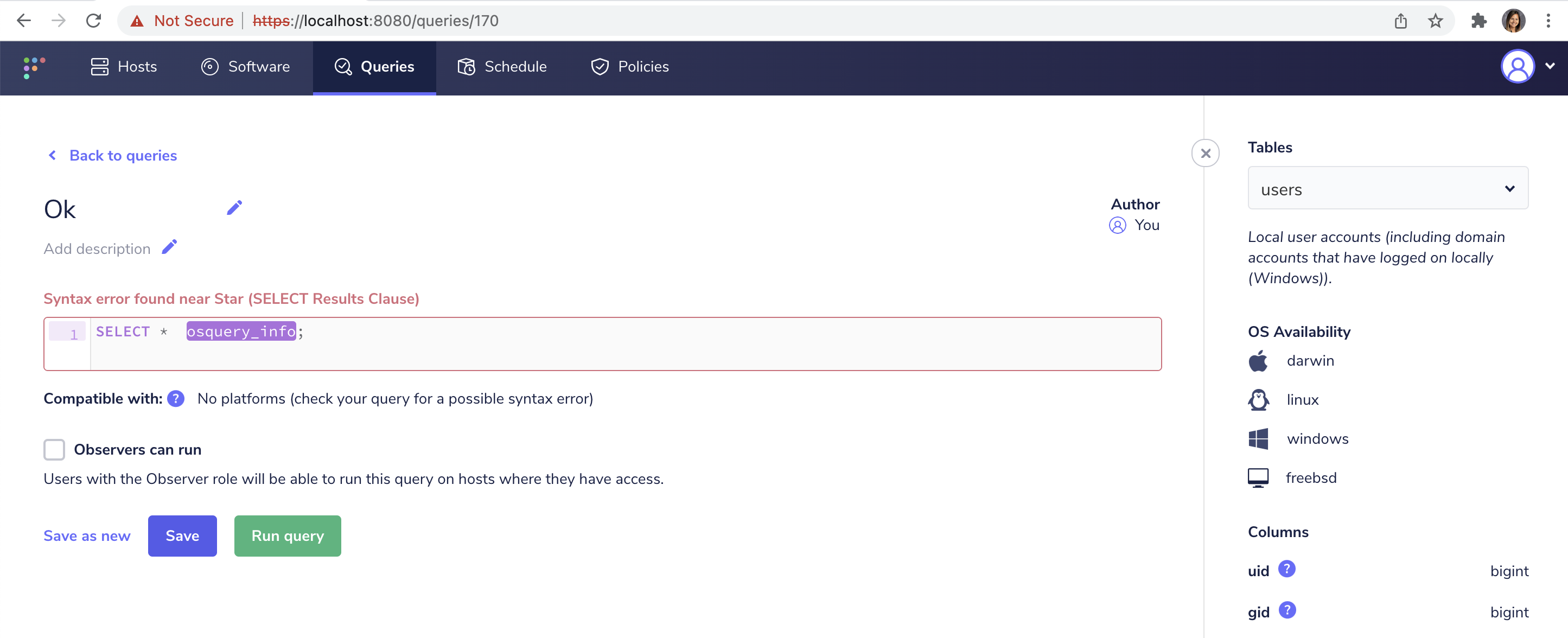This screenshot has width=1568, height=638.
Task: Click the Not Secure warning indicator
Action: 181,21
